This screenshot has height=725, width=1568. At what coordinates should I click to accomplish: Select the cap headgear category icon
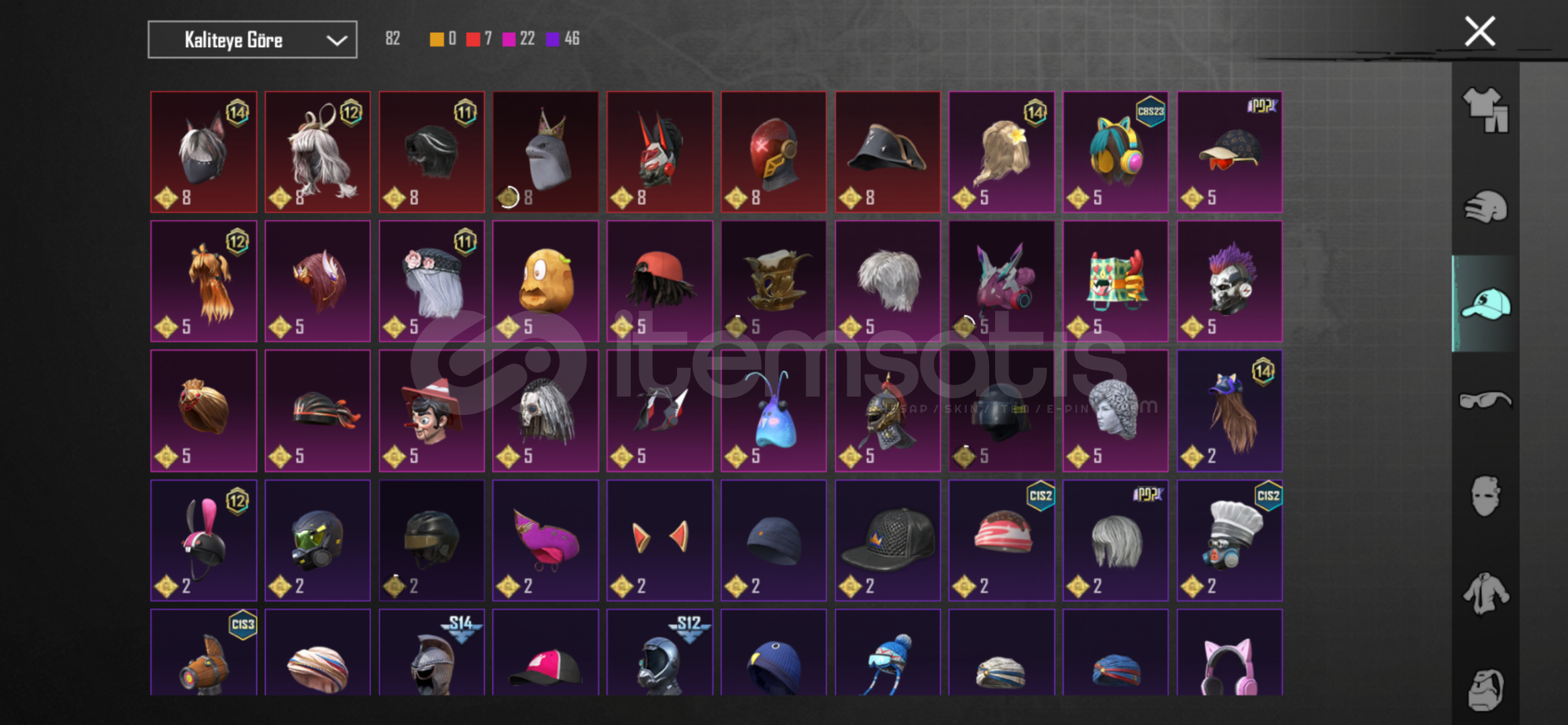(1485, 303)
